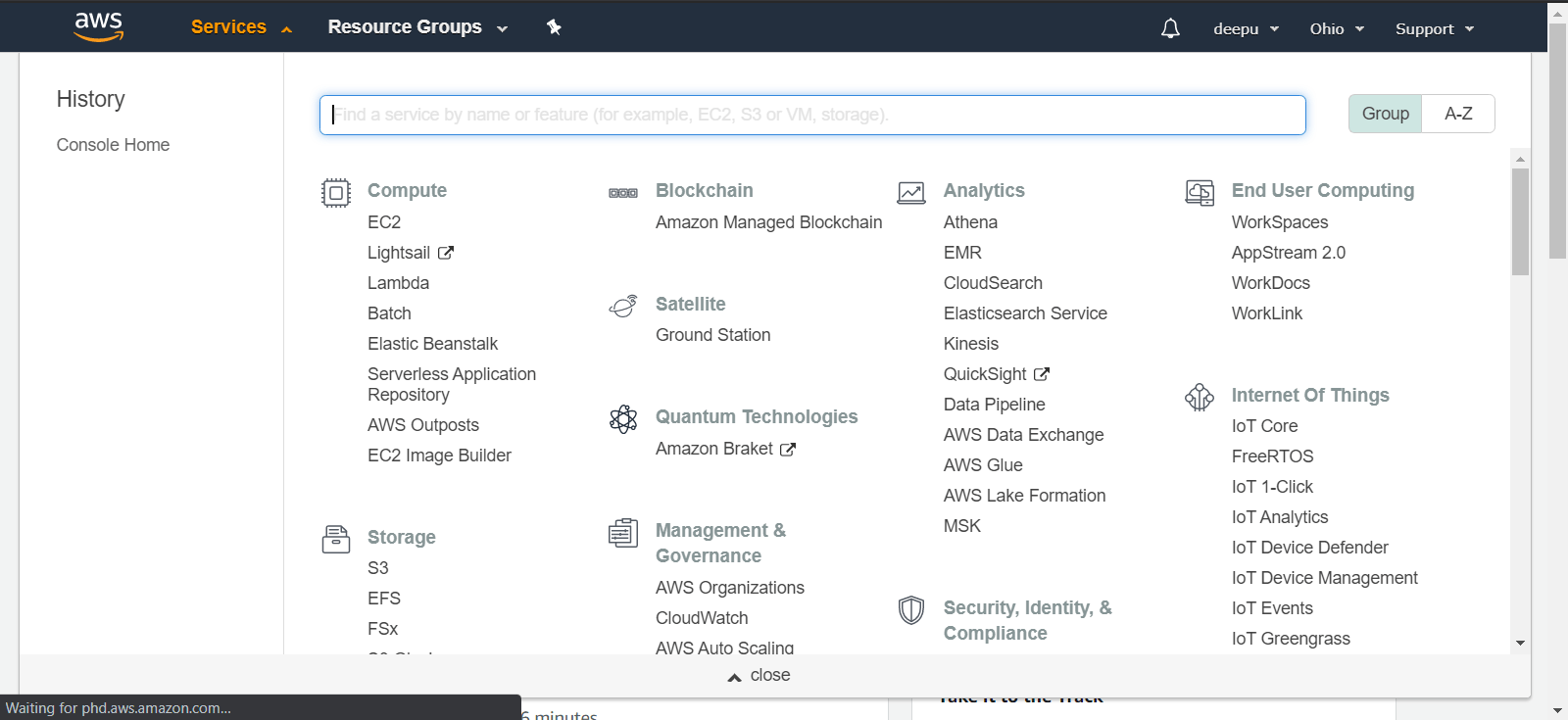Click external link icon beside Lightsail
The height and width of the screenshot is (720, 1568).
446,253
